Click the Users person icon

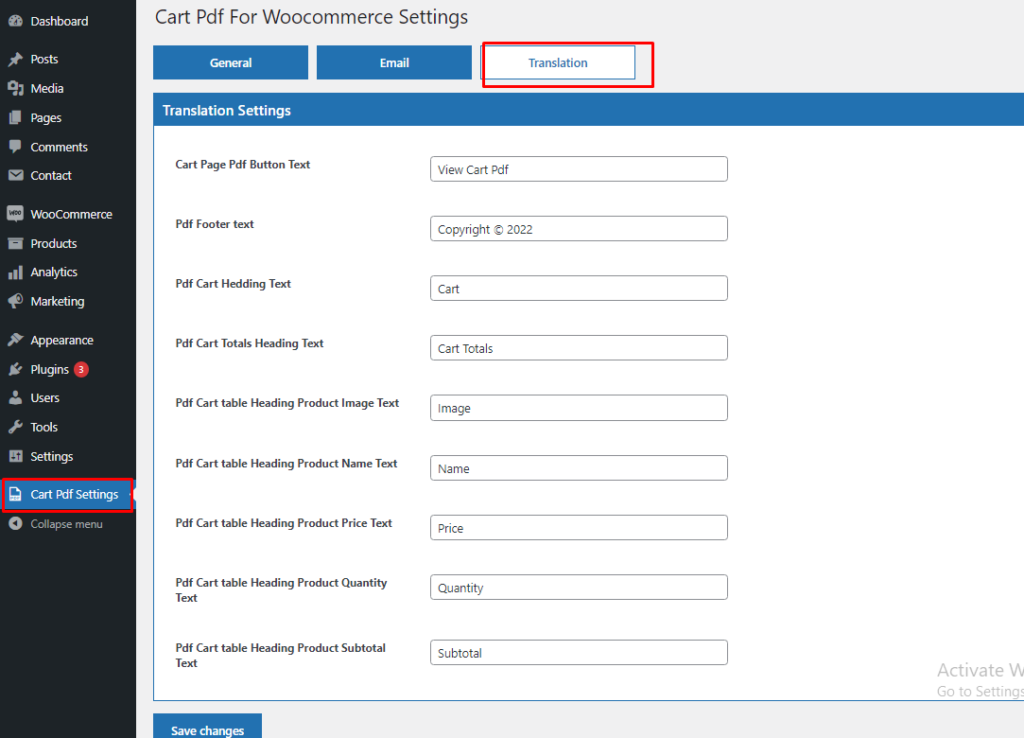coord(16,398)
